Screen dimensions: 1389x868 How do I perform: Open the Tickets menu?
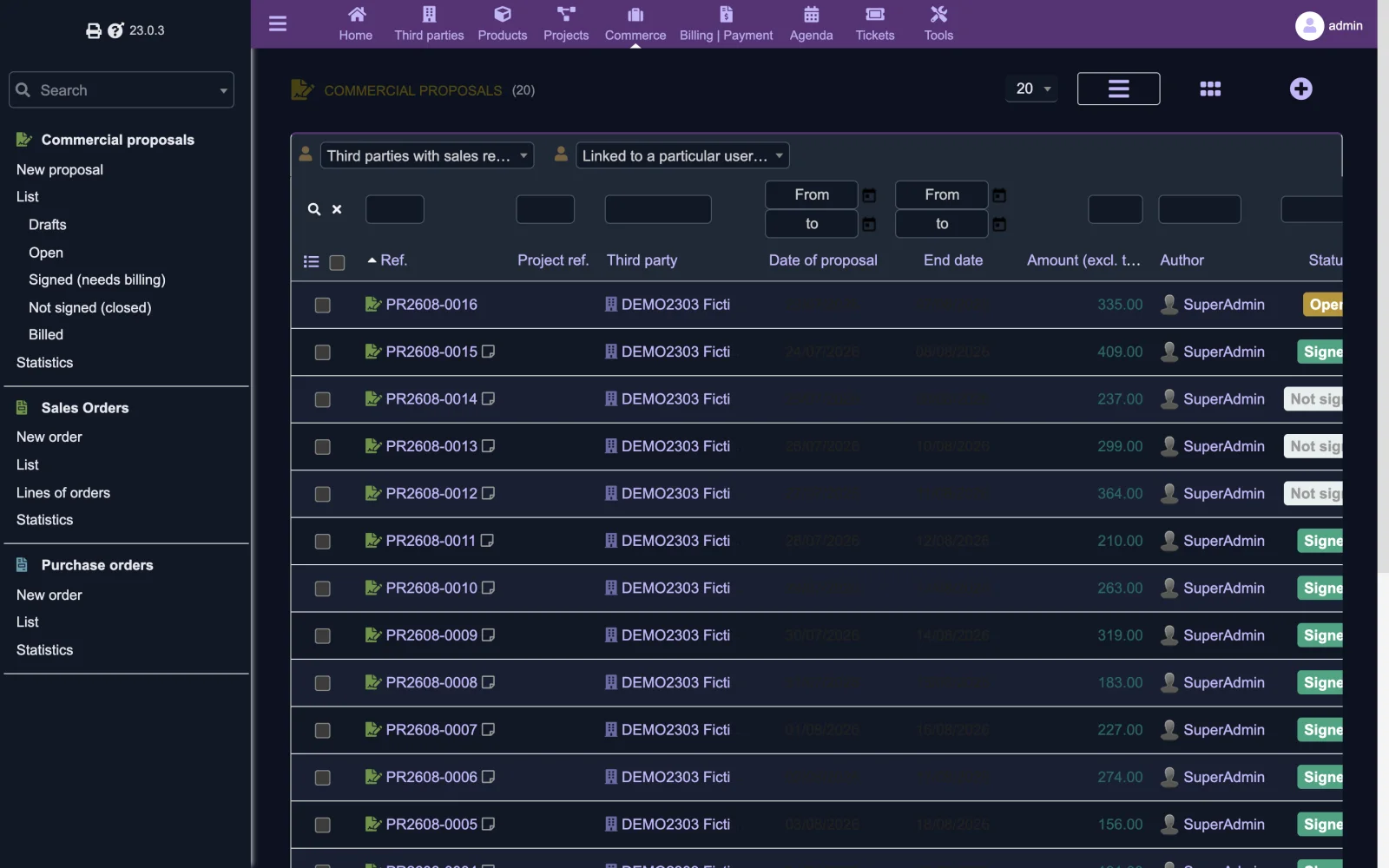875,24
